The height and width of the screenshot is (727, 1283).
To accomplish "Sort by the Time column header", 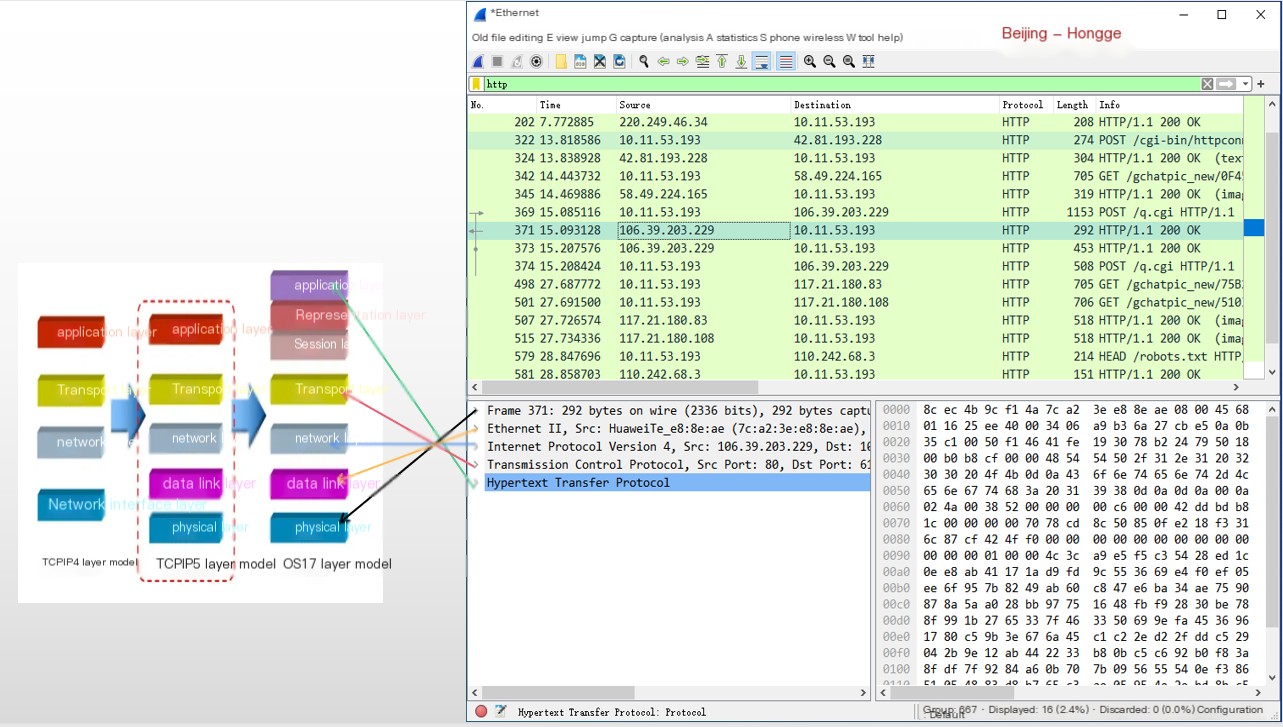I will tap(576, 105).
